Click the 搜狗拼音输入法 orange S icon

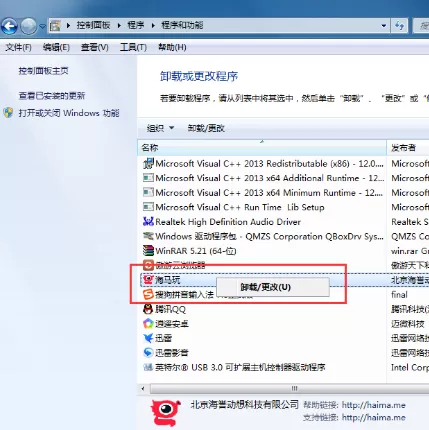pos(148,295)
